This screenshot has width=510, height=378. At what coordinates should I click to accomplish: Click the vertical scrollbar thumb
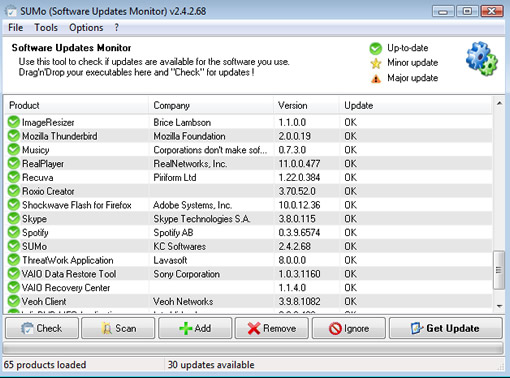pos(499,270)
